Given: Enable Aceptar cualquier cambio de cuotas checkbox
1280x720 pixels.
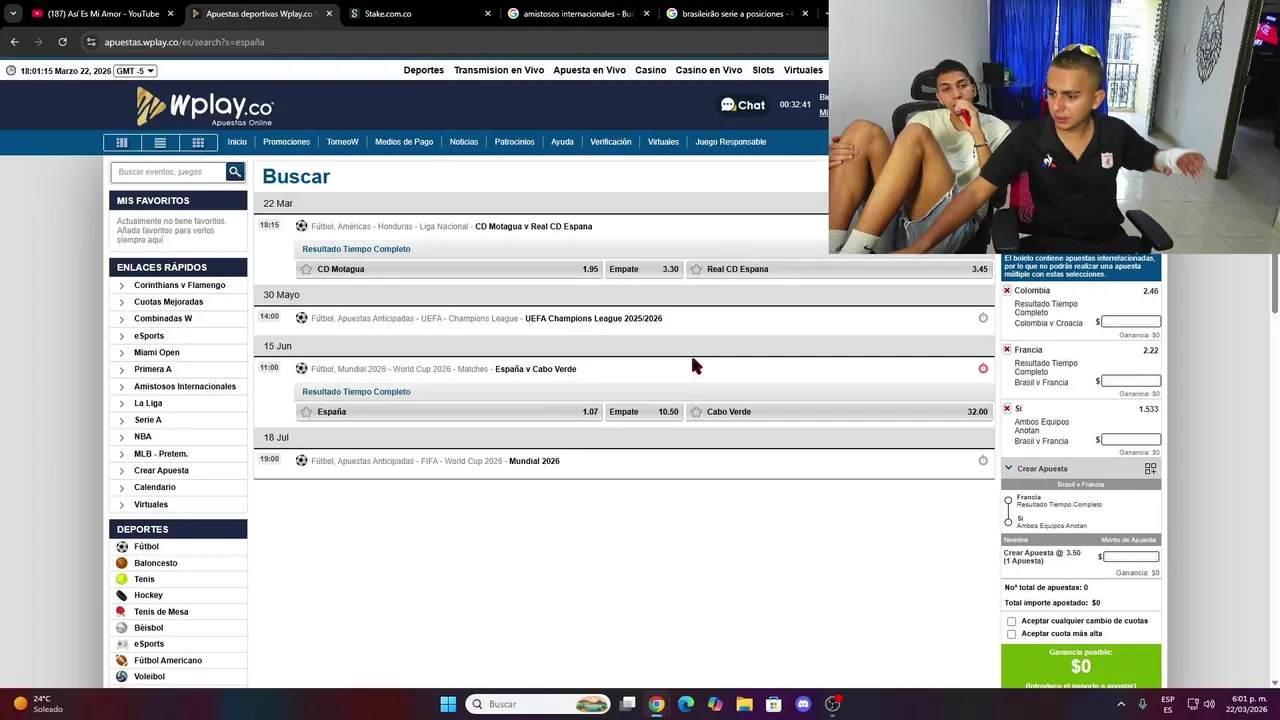Looking at the screenshot, I should pyautogui.click(x=1011, y=621).
